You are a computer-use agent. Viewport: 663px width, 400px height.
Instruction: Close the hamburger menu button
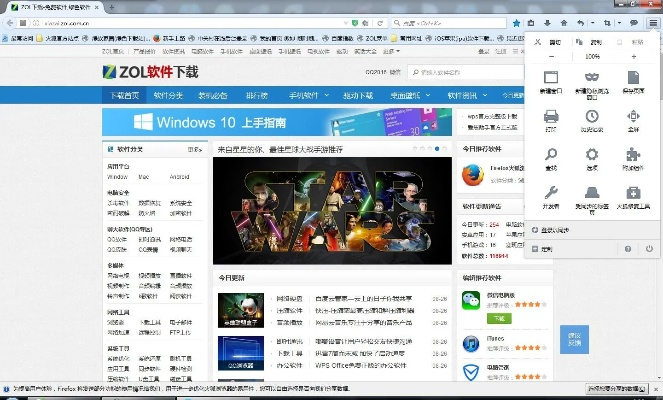(652, 21)
